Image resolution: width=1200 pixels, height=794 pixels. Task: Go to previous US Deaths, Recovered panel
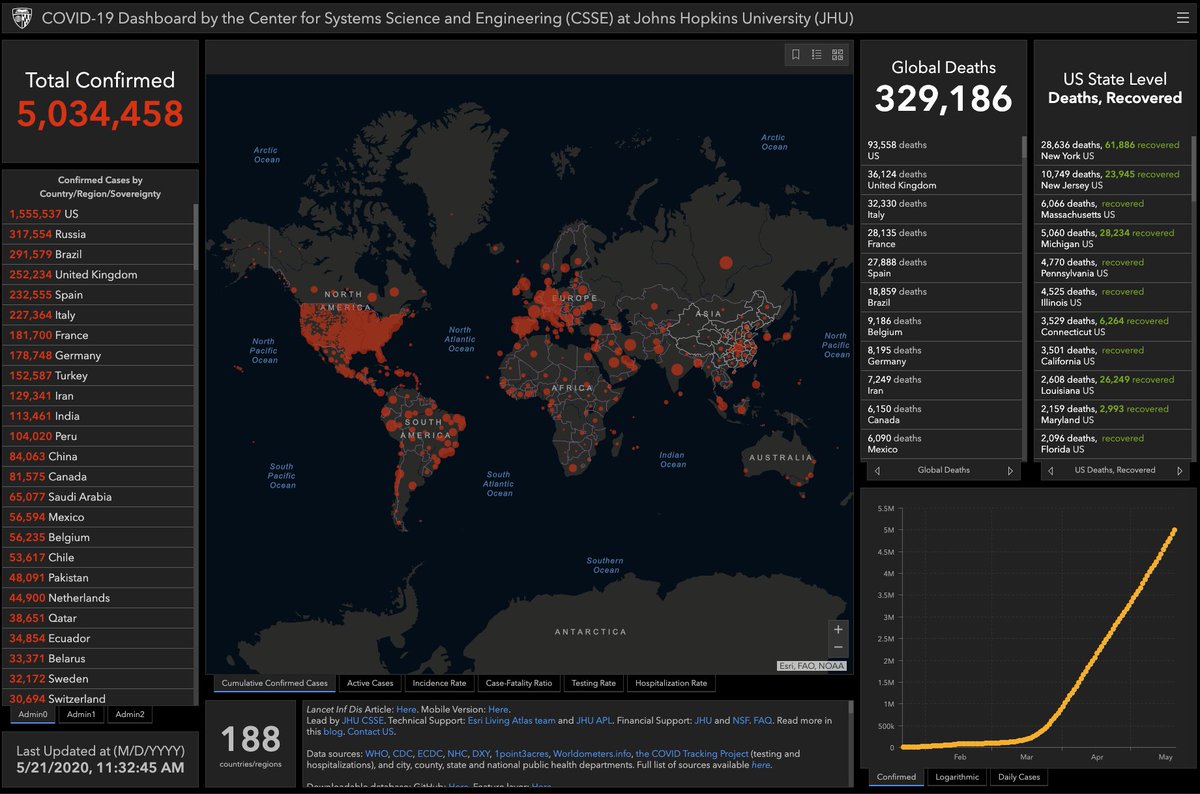(1050, 470)
